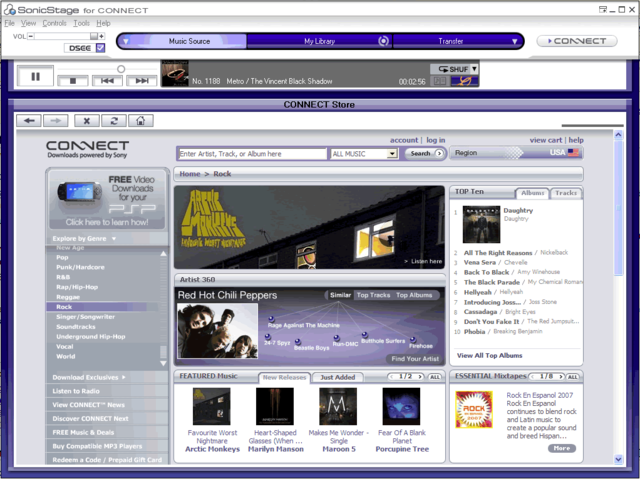Open the View menu
This screenshot has height=479, width=640.
(x=28, y=23)
